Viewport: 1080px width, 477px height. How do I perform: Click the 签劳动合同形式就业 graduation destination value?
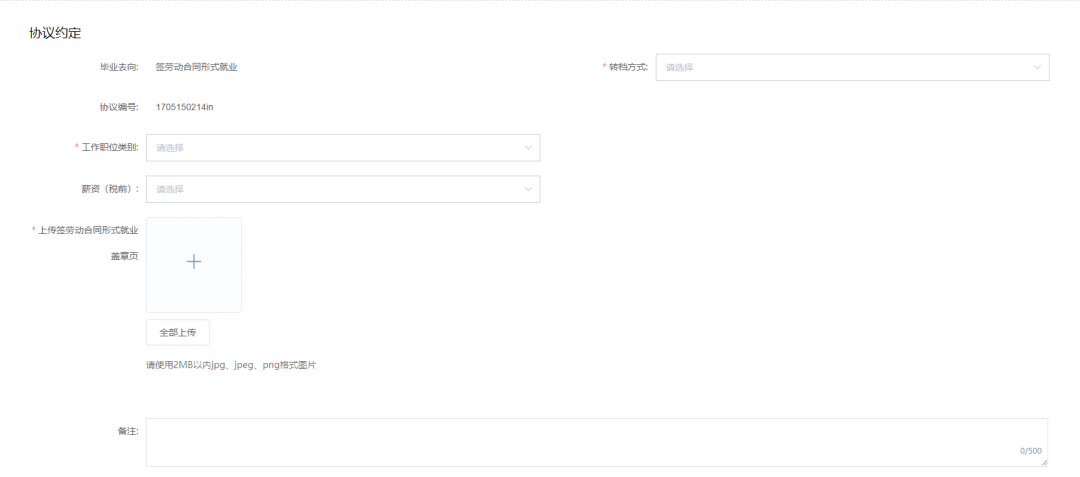click(x=196, y=67)
